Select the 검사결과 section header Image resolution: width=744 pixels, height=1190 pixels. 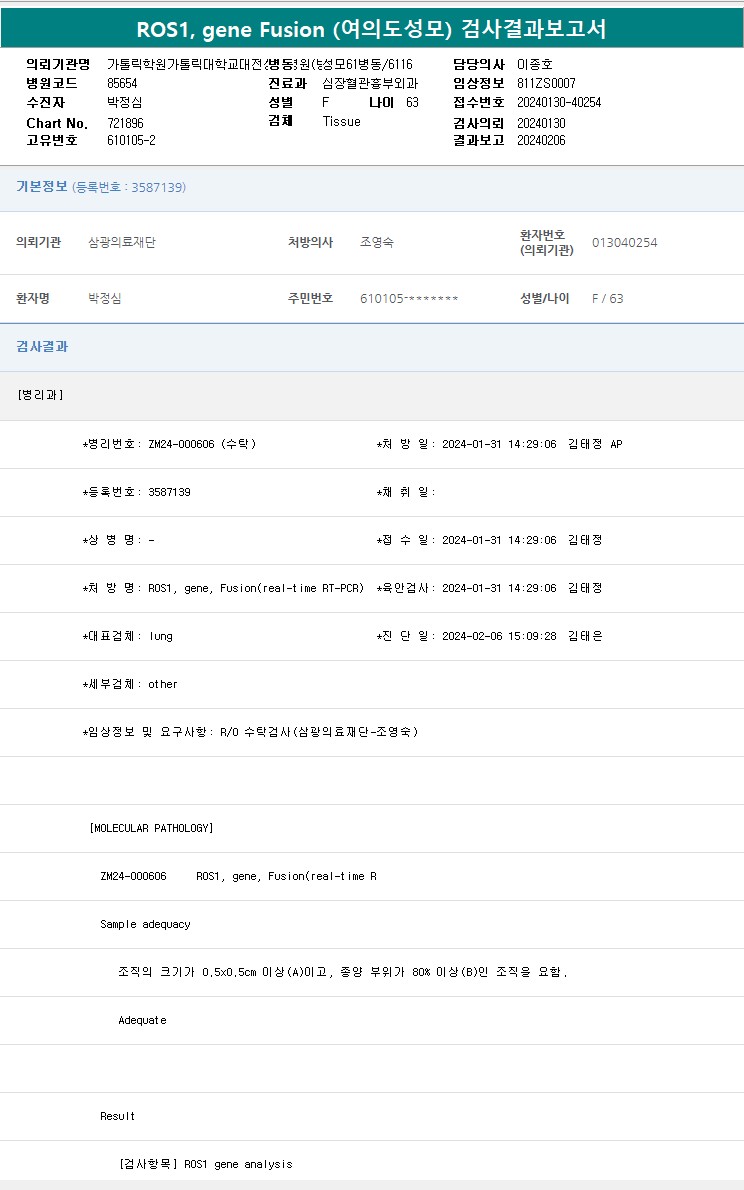coord(42,347)
